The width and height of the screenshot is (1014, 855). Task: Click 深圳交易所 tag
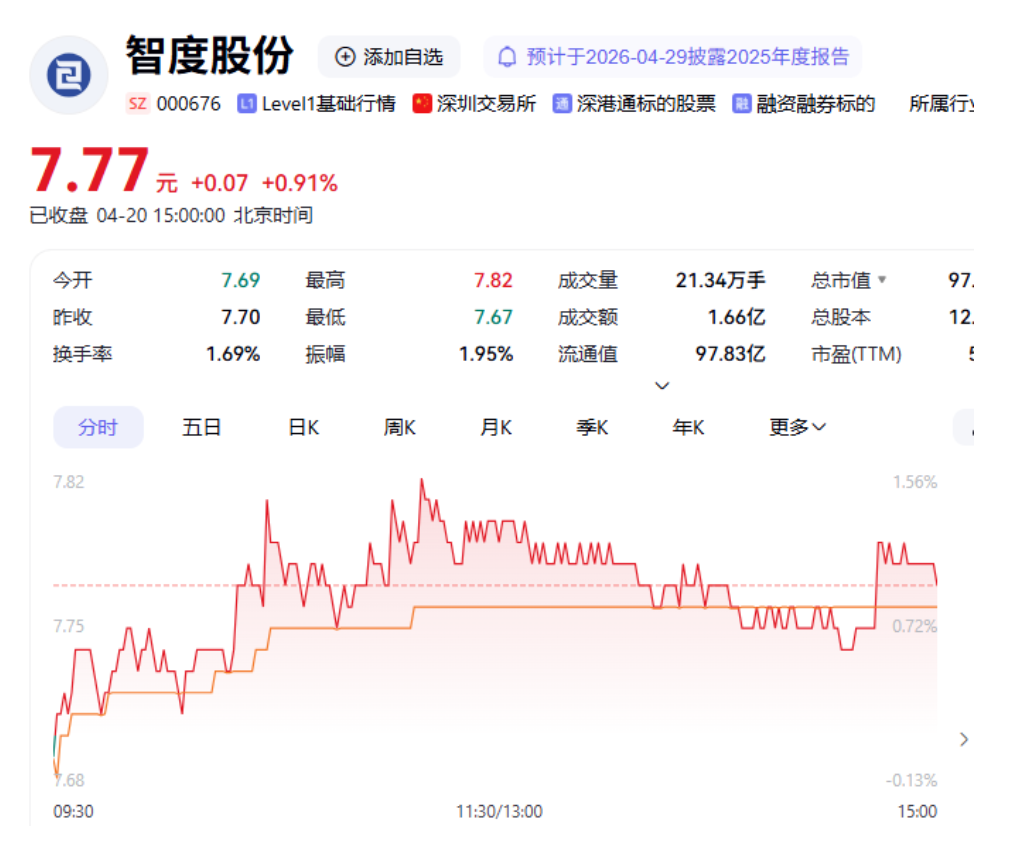pyautogui.click(x=486, y=103)
